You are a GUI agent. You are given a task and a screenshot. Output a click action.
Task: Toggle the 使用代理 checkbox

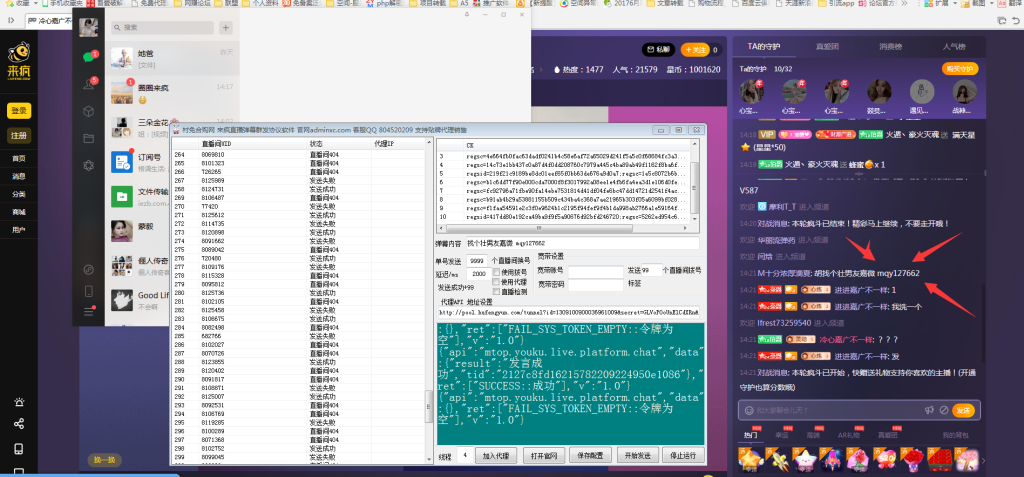coord(495,283)
